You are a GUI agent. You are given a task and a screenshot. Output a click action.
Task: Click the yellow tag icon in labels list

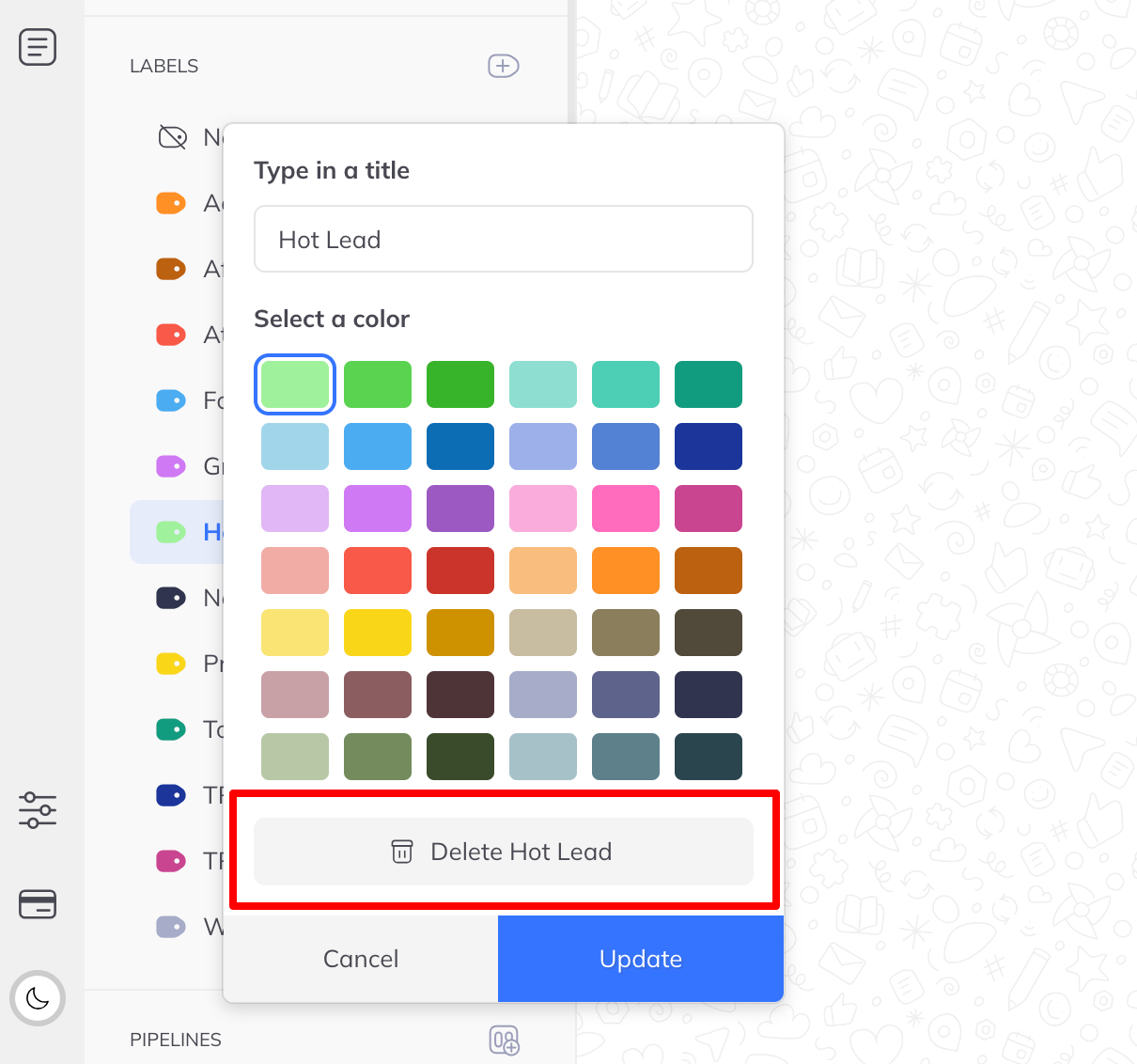click(x=171, y=664)
